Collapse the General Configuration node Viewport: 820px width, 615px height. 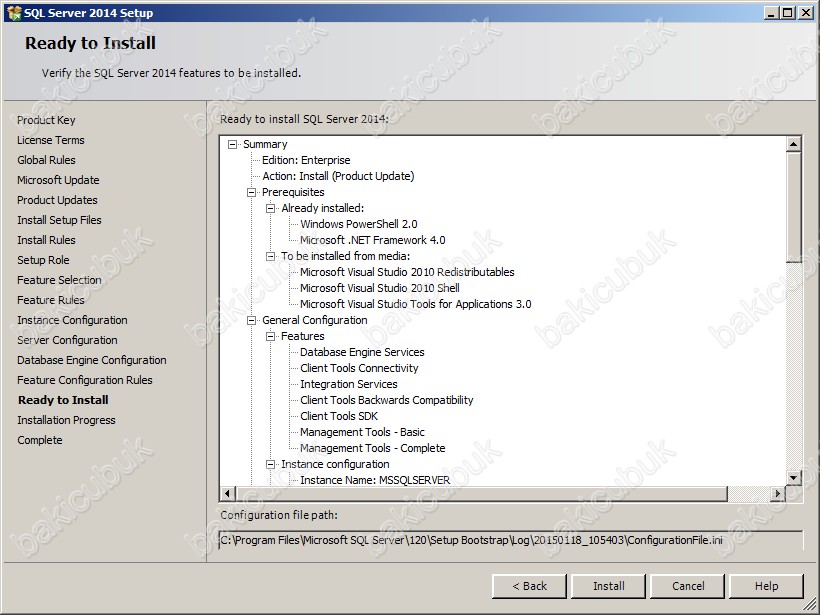(252, 320)
